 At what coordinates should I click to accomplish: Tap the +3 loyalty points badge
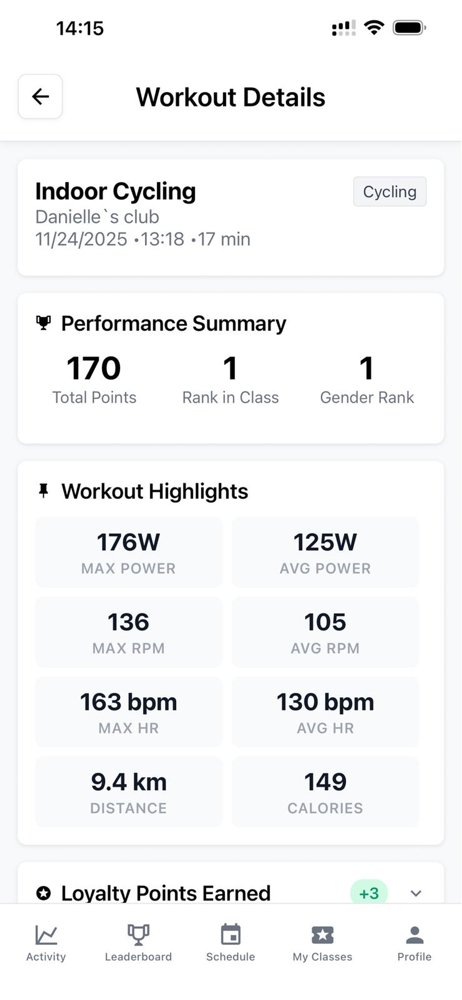pos(369,893)
